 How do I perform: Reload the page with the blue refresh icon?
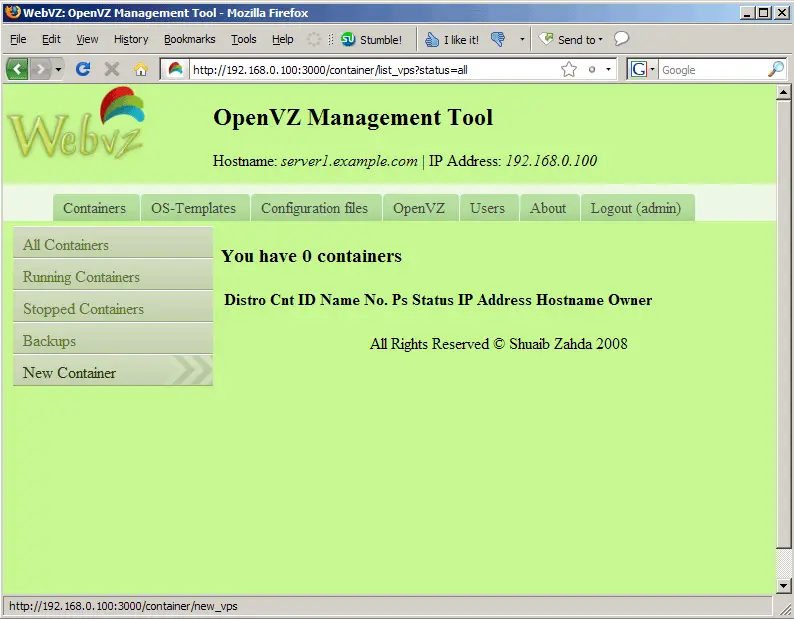(x=83, y=69)
